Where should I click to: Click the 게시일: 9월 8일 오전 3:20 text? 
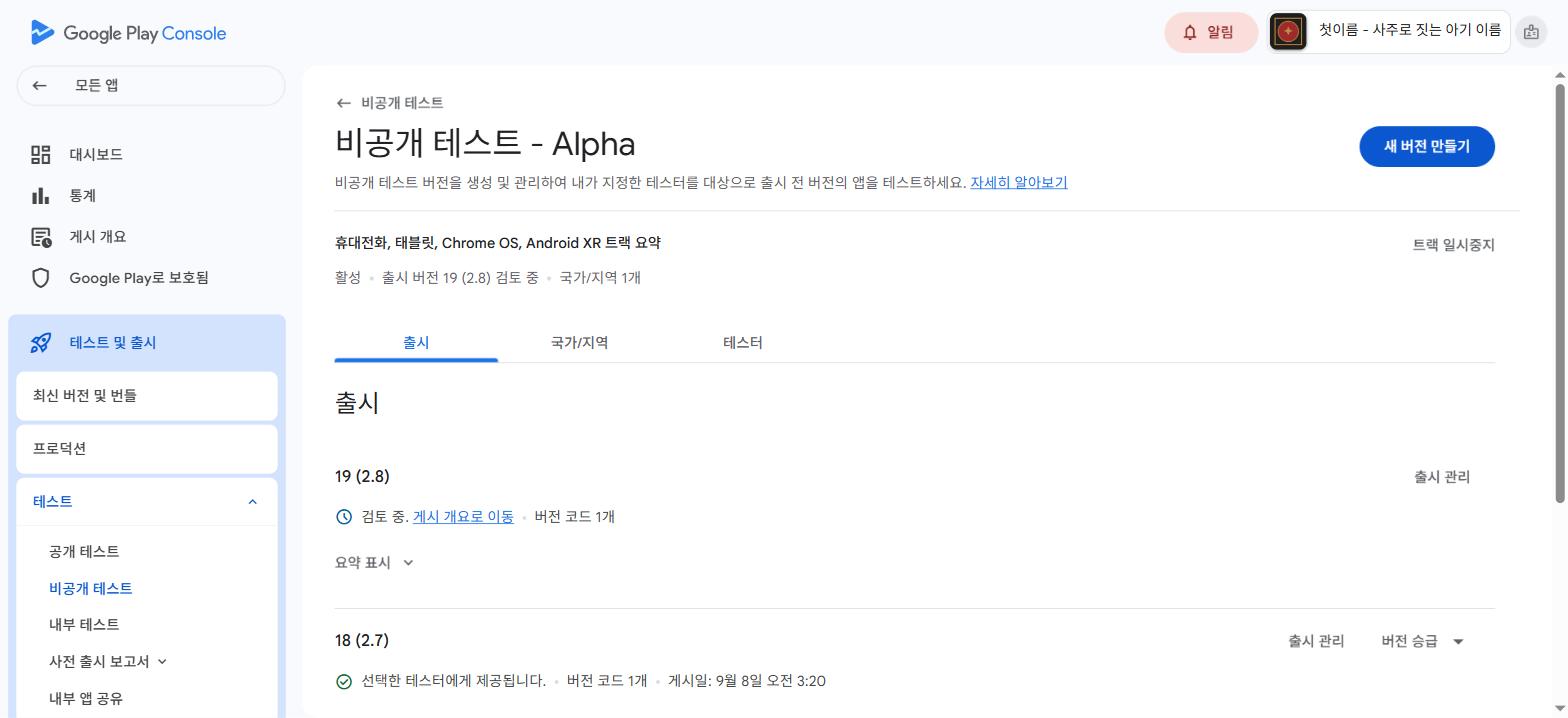(x=747, y=681)
